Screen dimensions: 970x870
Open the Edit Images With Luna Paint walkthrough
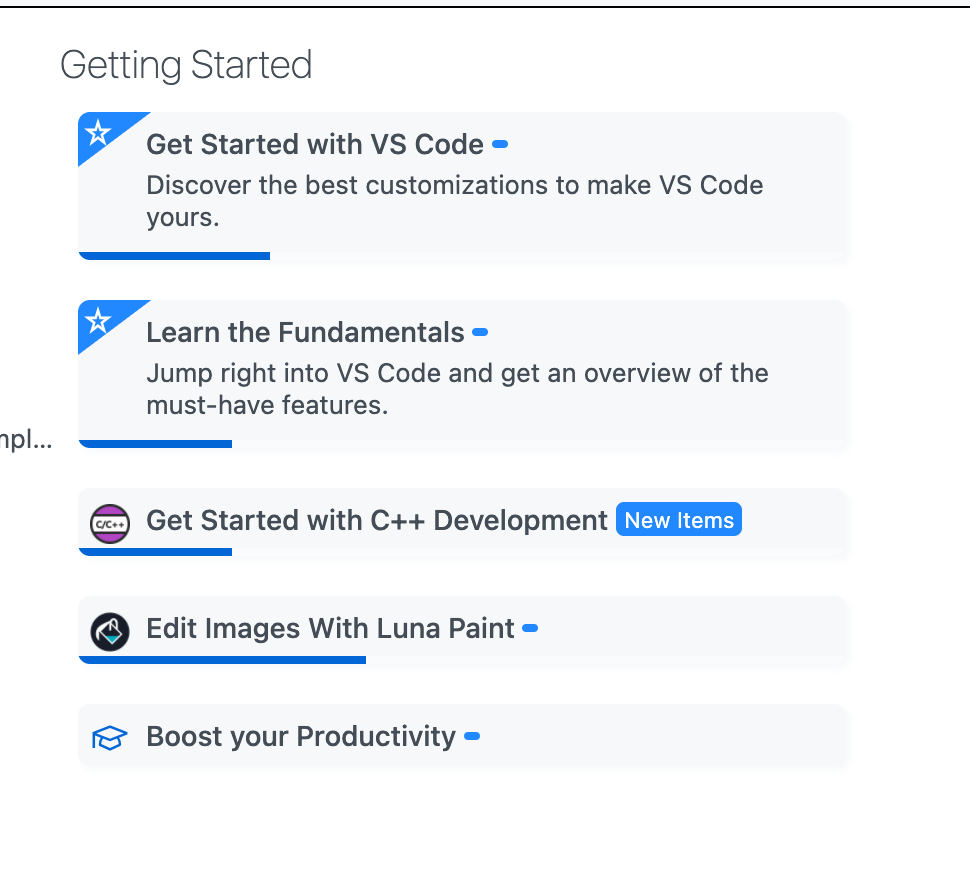pyautogui.click(x=330, y=628)
